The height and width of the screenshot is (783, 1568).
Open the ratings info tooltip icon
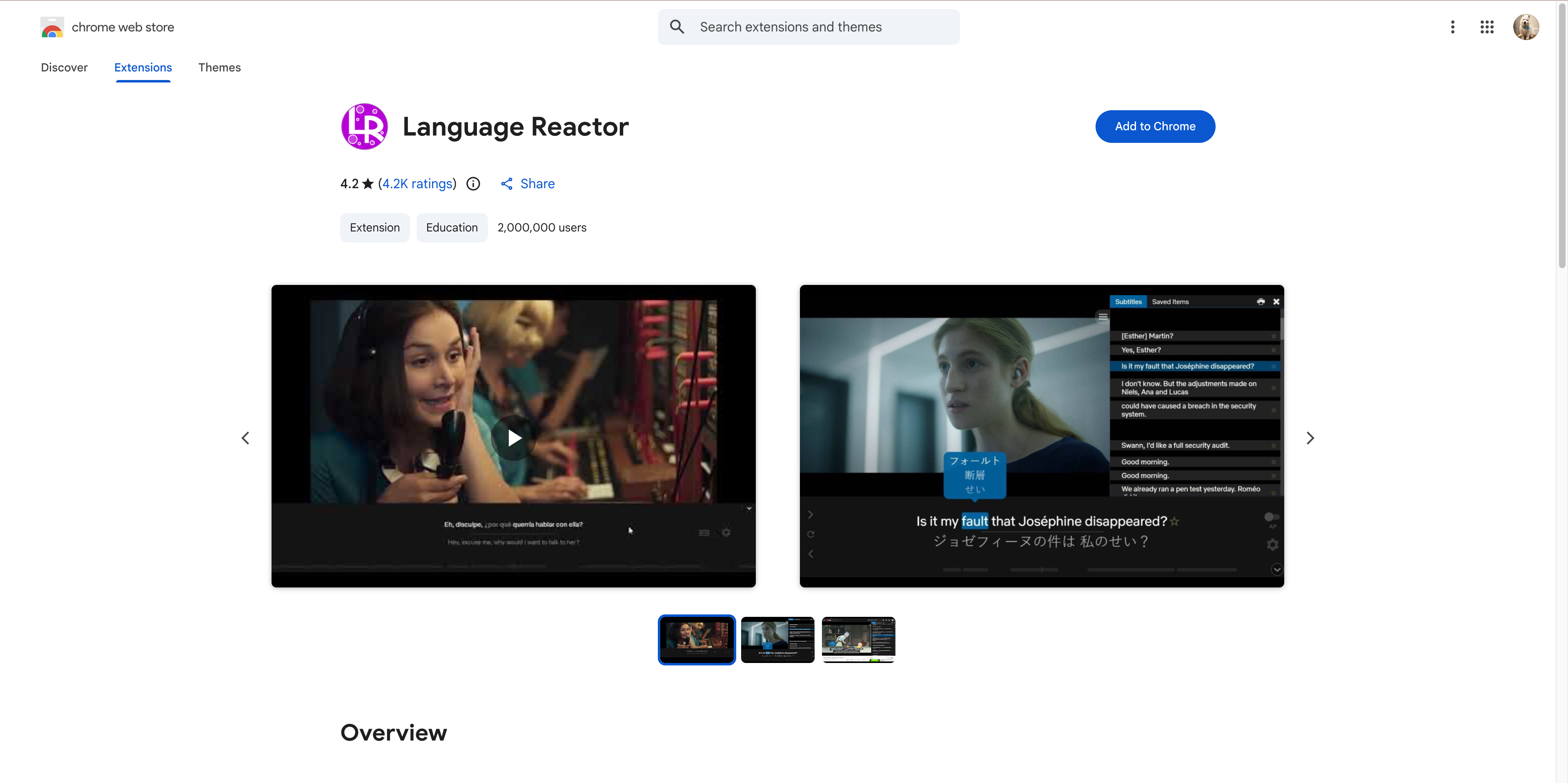[x=473, y=183]
